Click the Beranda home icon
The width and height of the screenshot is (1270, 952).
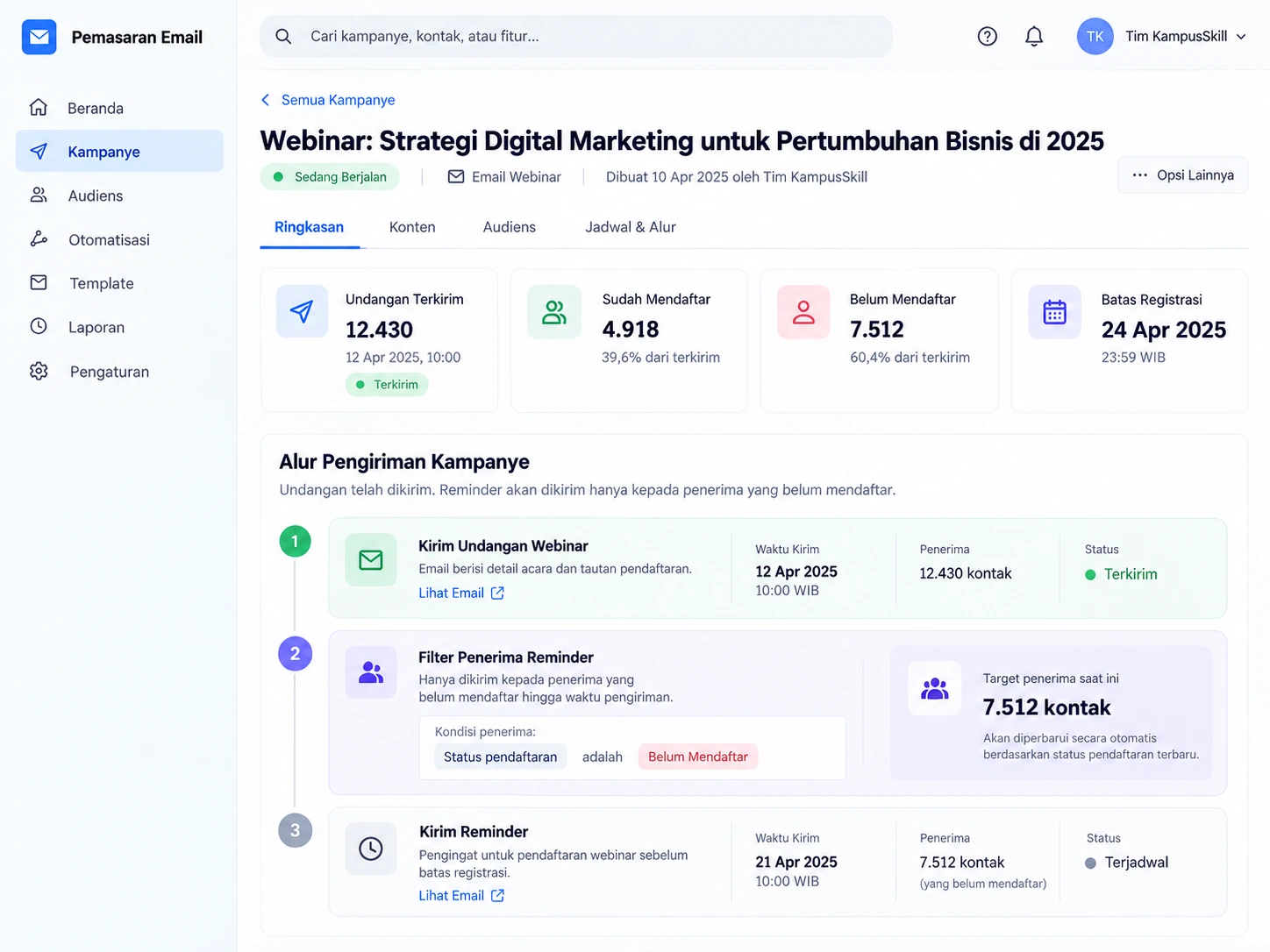click(39, 107)
